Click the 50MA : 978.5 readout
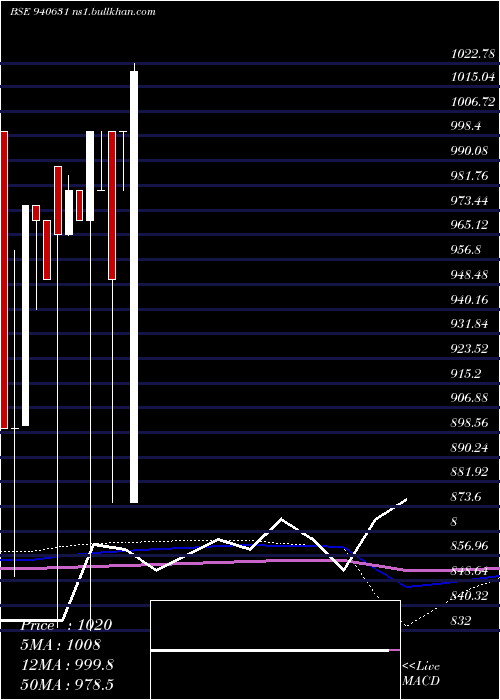The width and height of the screenshot is (500, 700). point(67,685)
